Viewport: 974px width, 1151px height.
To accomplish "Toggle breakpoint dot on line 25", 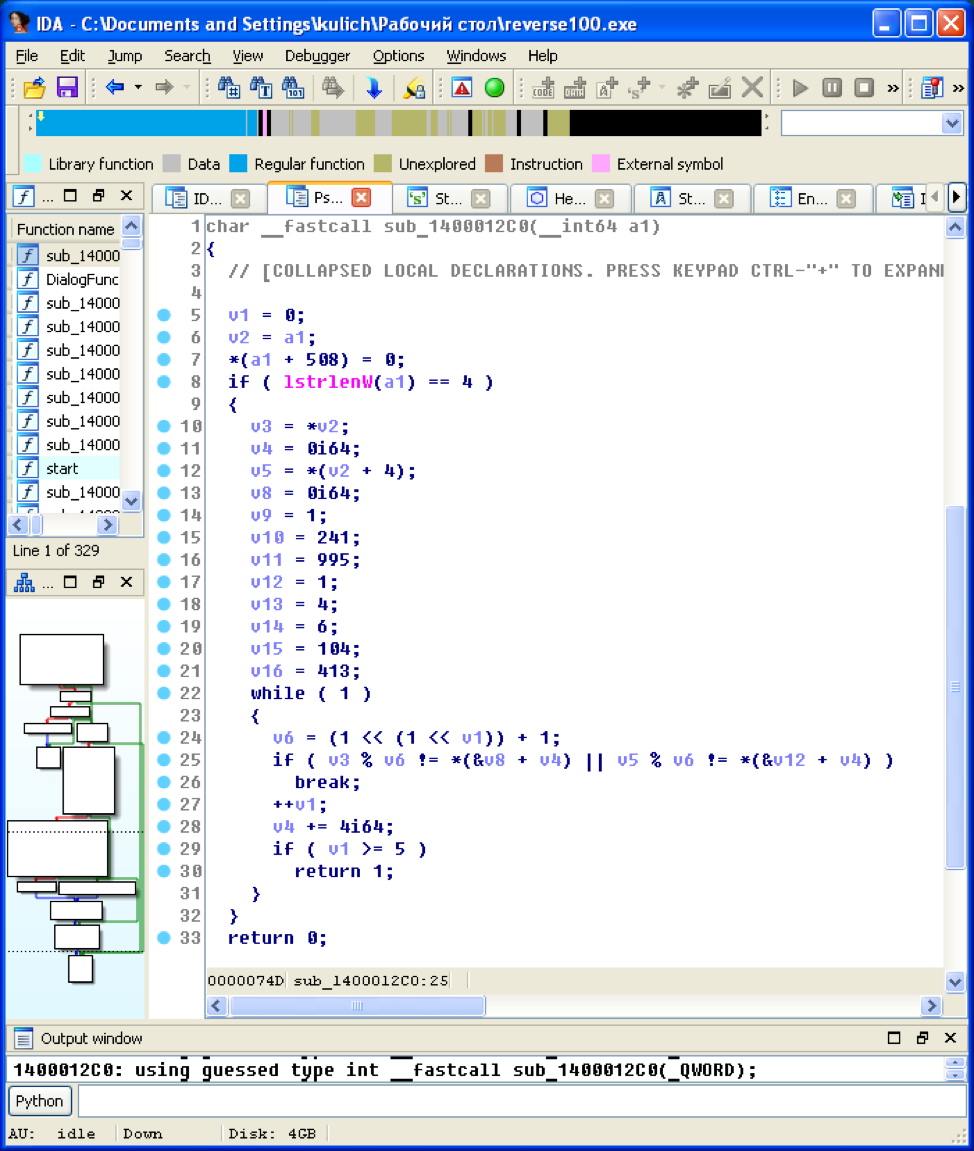I will tap(164, 760).
